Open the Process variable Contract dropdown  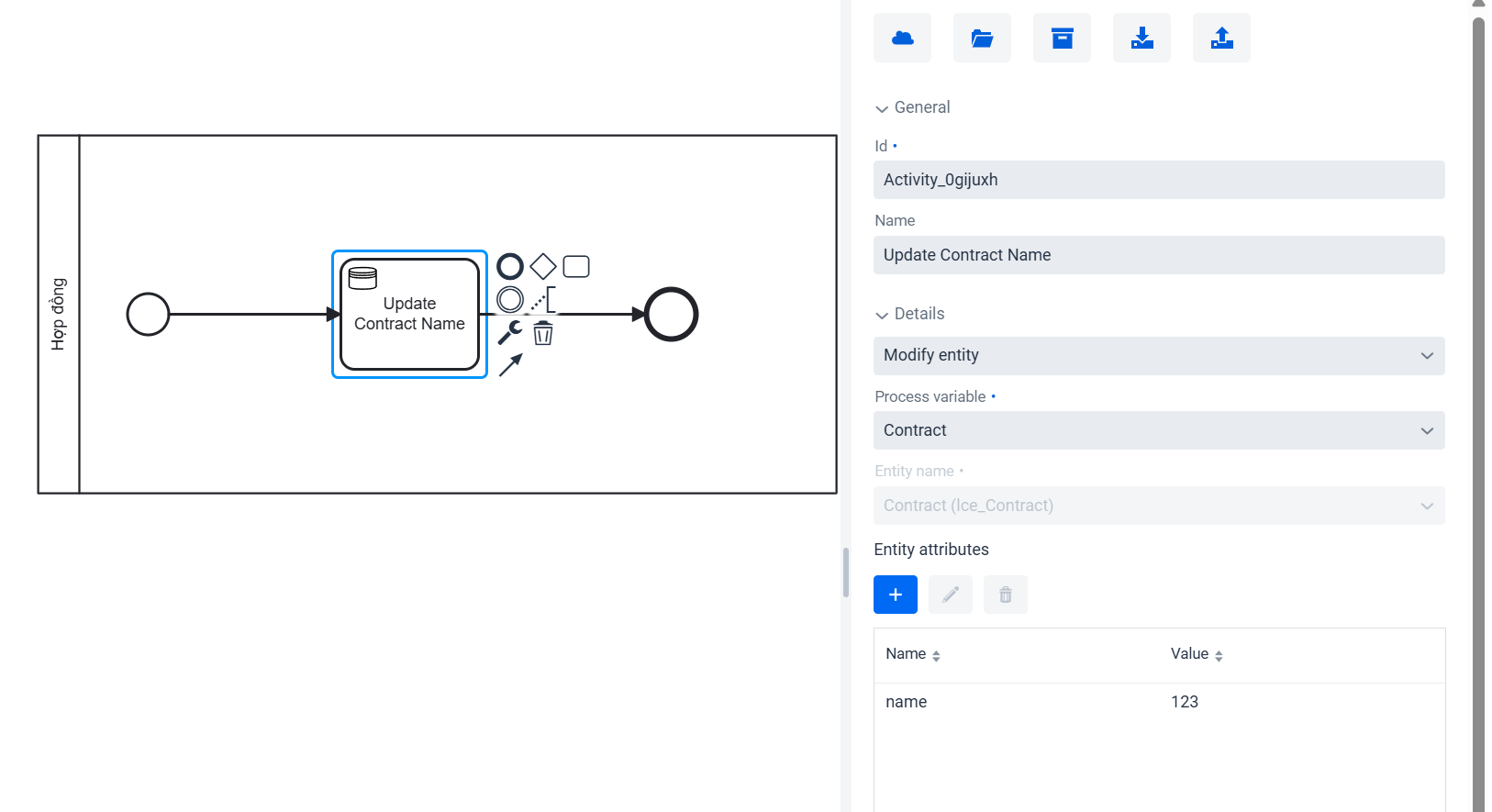click(x=1159, y=430)
